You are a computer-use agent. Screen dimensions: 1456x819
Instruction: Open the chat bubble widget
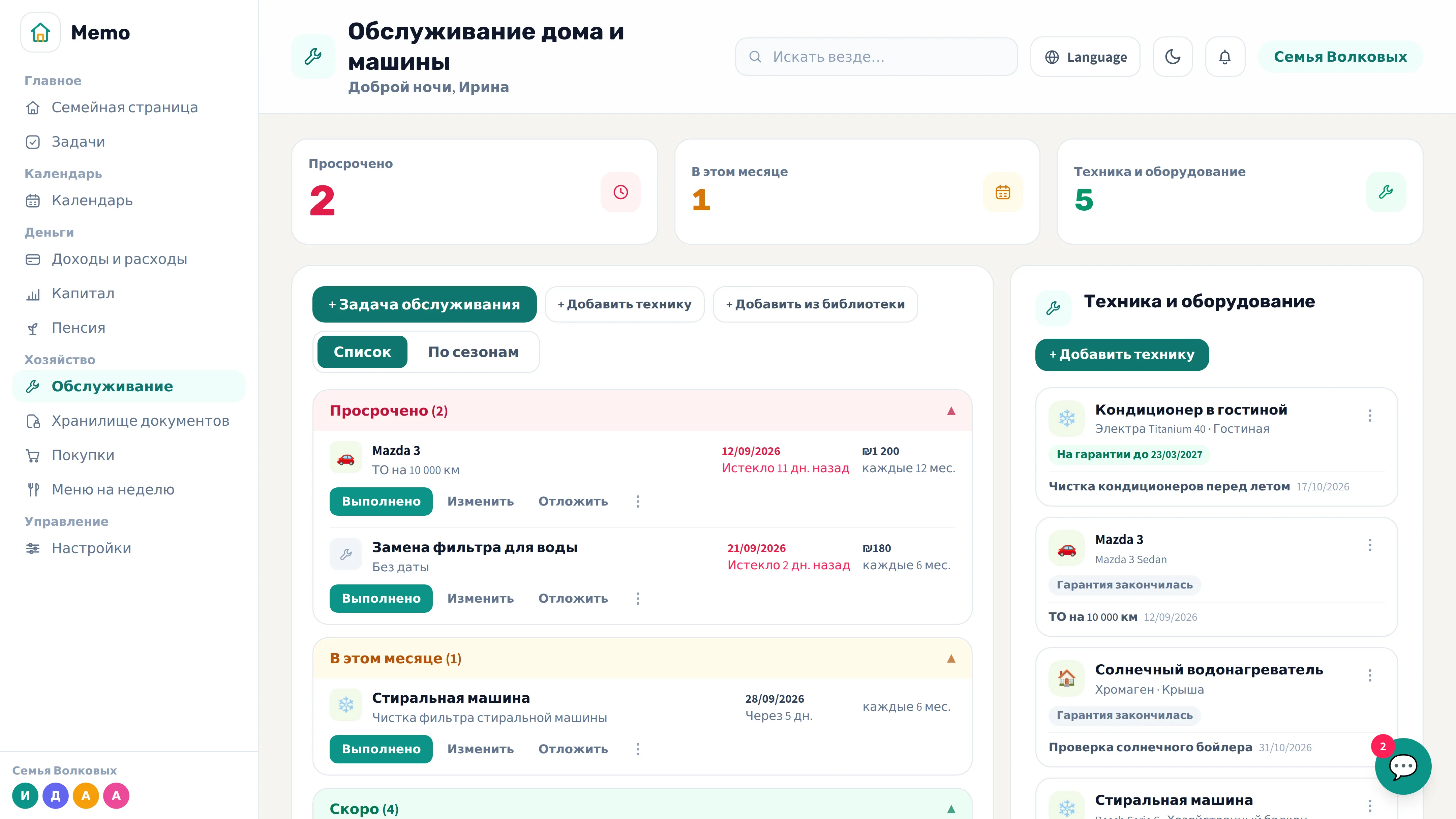[x=1403, y=766]
